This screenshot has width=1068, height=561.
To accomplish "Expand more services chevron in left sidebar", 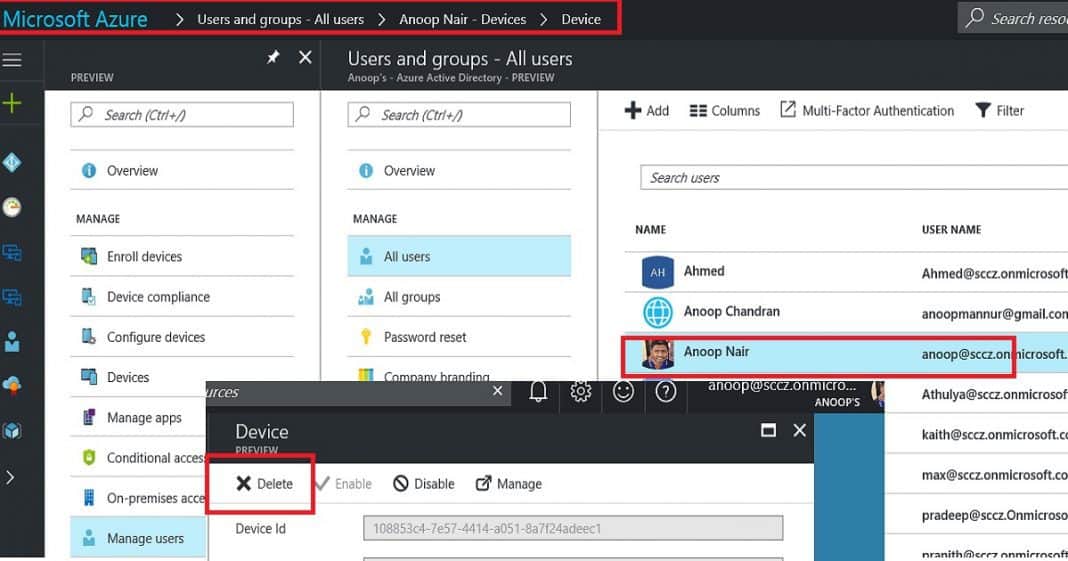I will (x=11, y=477).
